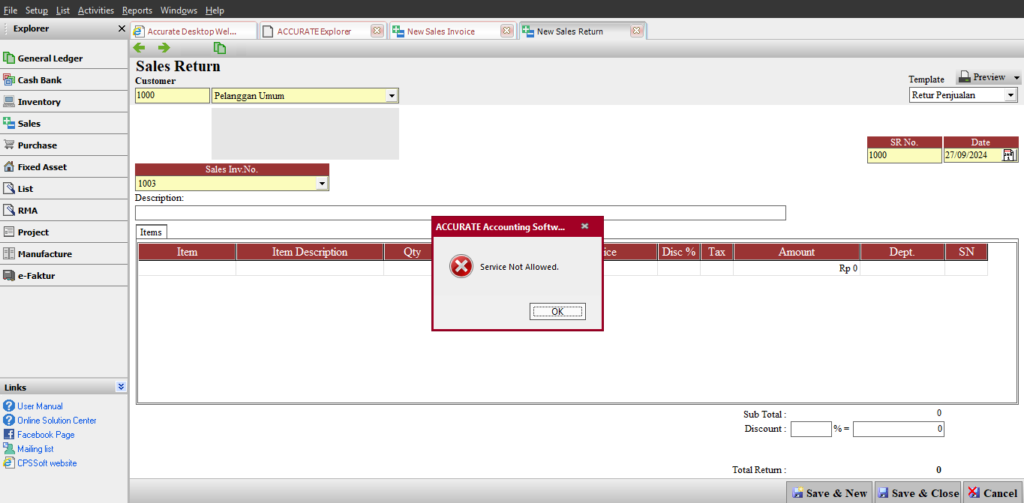This screenshot has width=1024, height=503.
Task: Click the Dept. column header
Action: (x=902, y=252)
